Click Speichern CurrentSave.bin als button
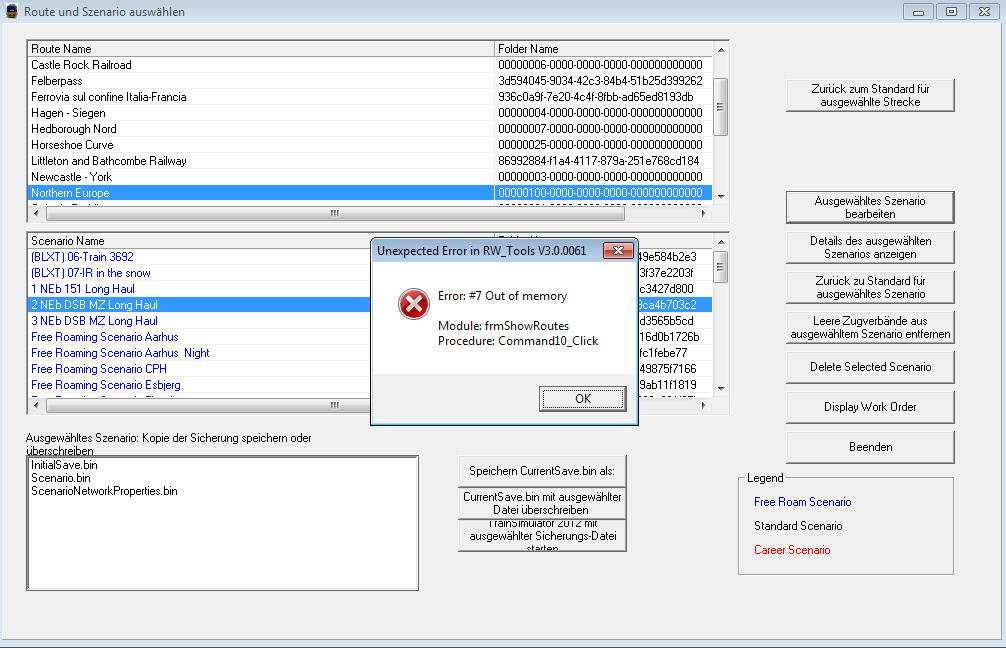This screenshot has width=1006, height=648. click(542, 471)
